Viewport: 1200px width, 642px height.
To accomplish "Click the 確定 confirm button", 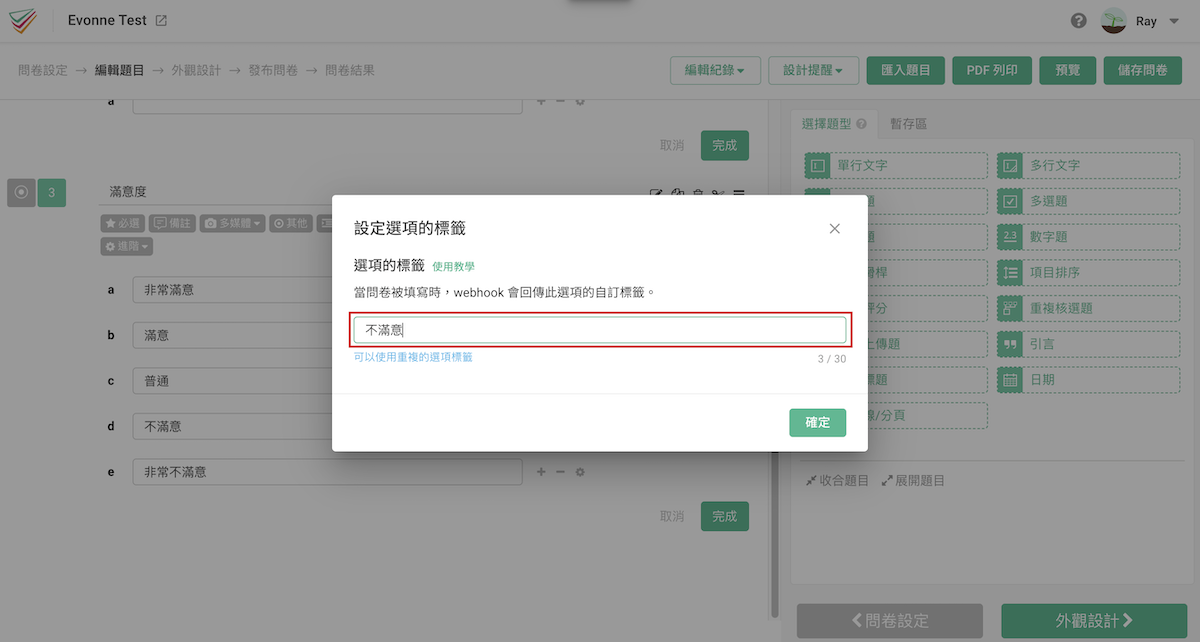I will 818,422.
